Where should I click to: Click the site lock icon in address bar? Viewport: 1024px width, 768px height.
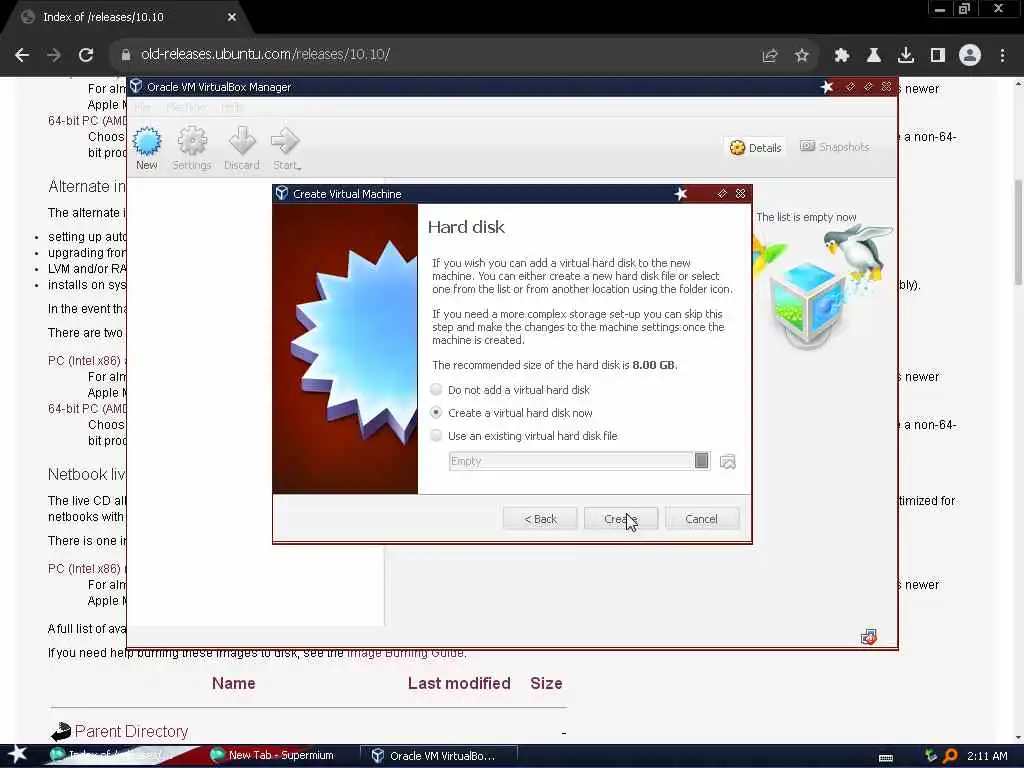tap(125, 55)
